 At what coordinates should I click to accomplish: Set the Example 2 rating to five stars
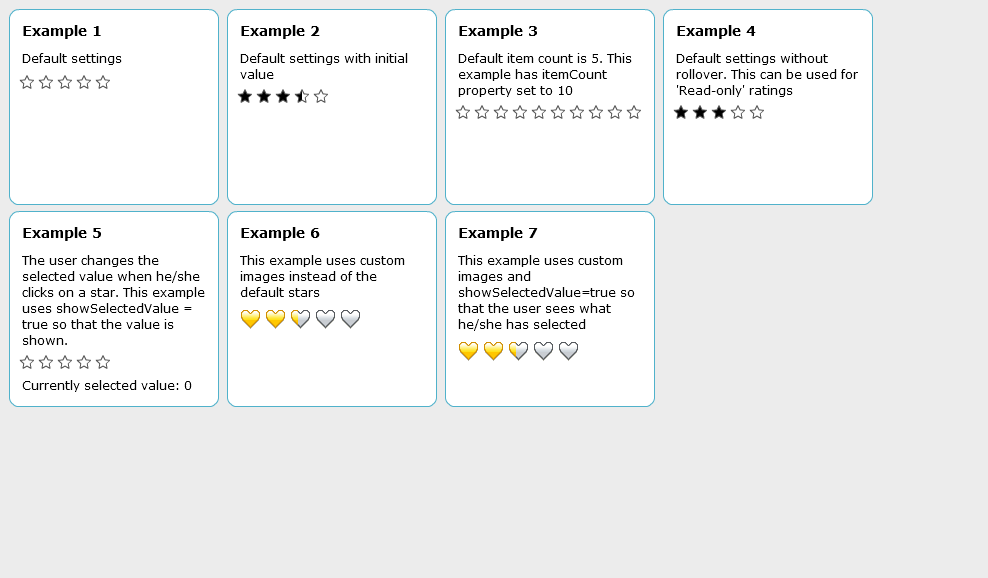click(x=321, y=96)
